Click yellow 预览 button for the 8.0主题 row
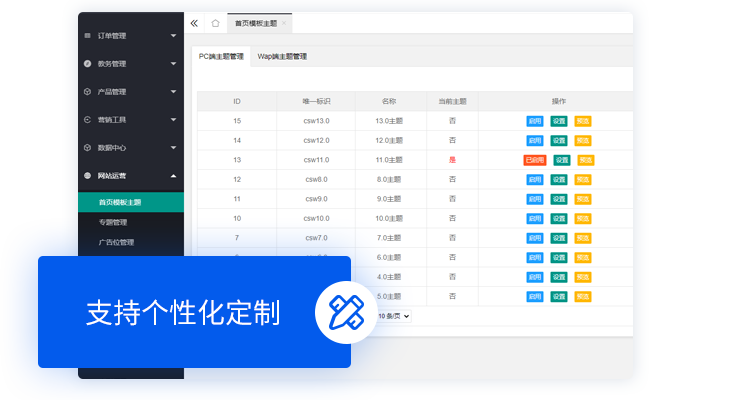Screen dimensions: 750x400 (x=583, y=179)
